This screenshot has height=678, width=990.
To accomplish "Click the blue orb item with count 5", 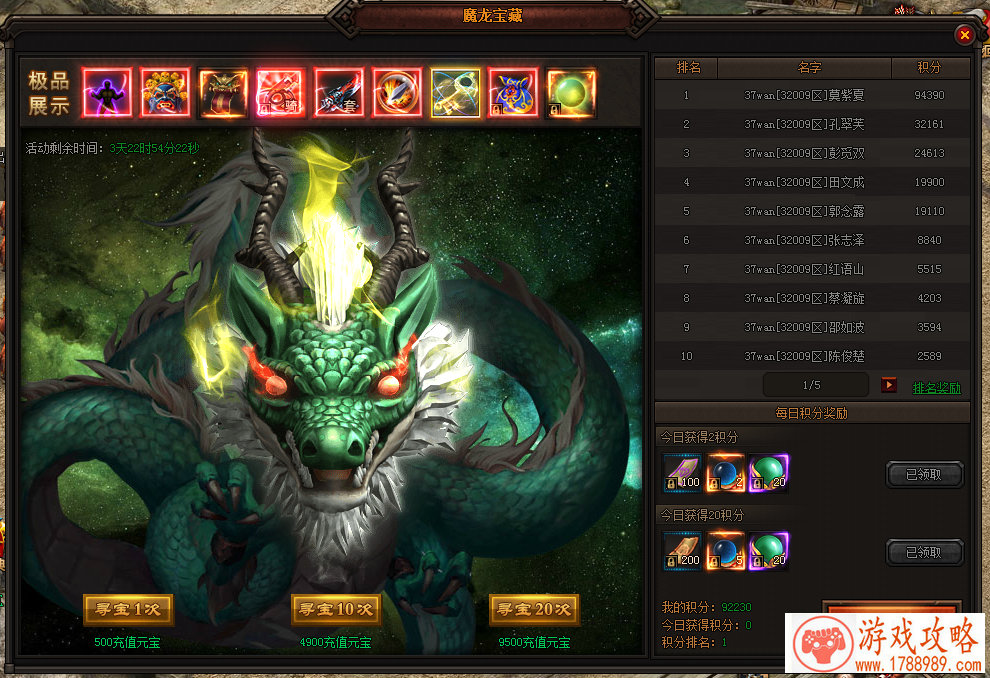I will pyautogui.click(x=726, y=552).
